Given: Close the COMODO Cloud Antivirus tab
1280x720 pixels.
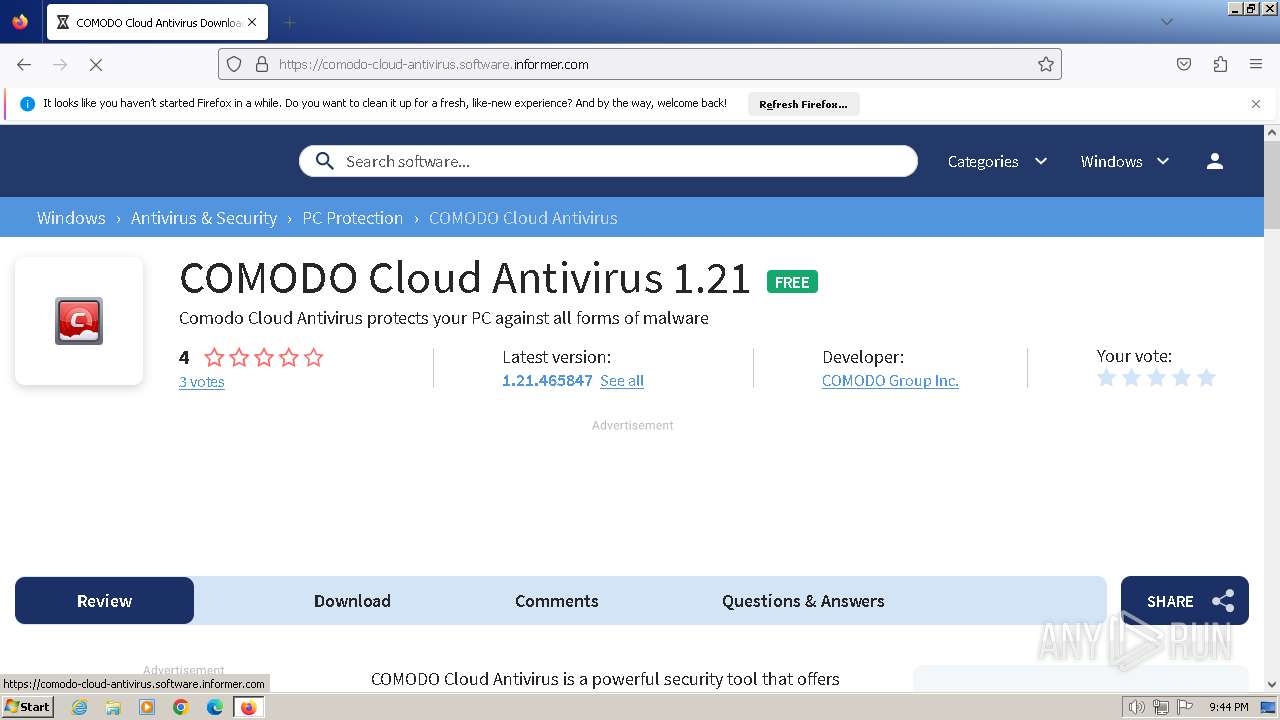Looking at the screenshot, I should pos(251,22).
